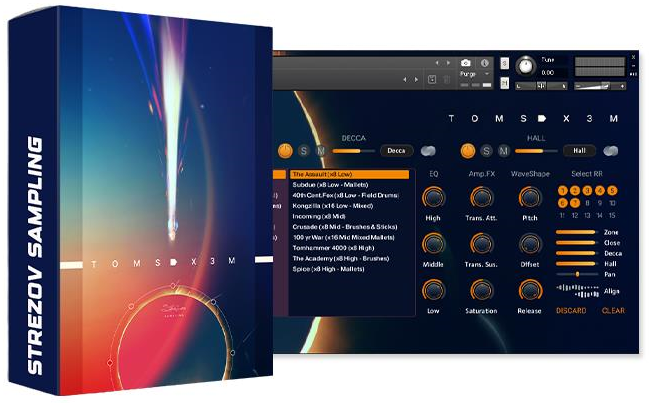Click the Trans. Att. knob
This screenshot has height=403, width=649.
[x=481, y=197]
